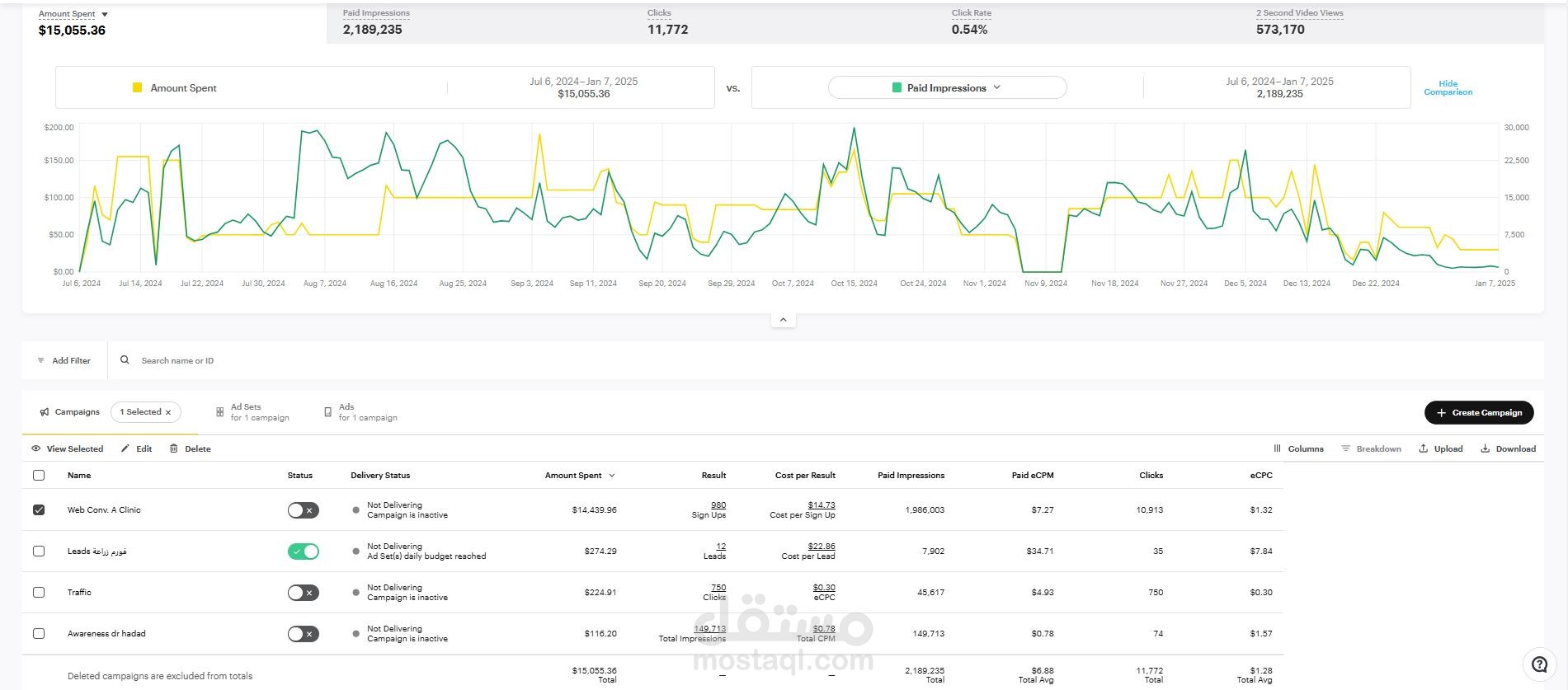Click the Hide Comparison link
The width and height of the screenshot is (1568, 690).
coord(1448,87)
